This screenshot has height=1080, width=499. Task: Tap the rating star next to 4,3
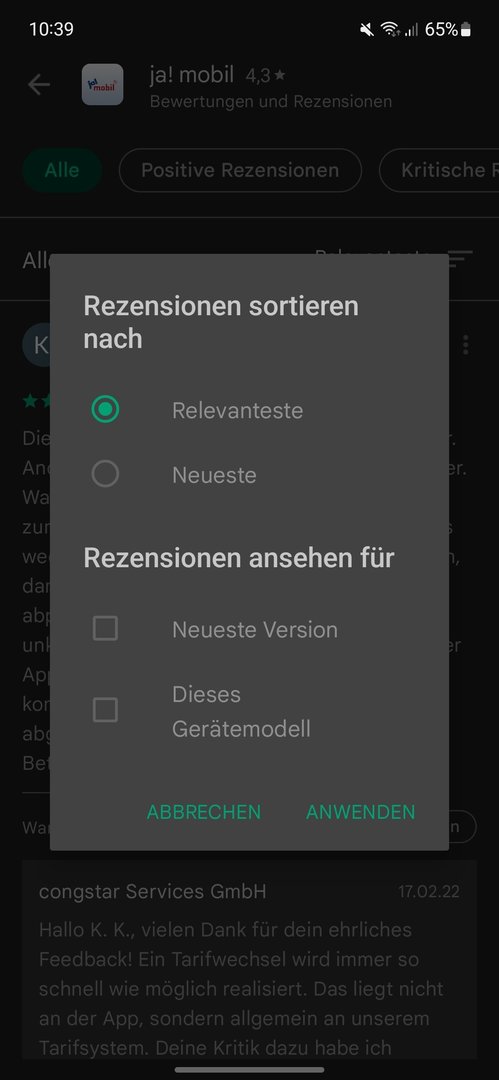pos(279,75)
